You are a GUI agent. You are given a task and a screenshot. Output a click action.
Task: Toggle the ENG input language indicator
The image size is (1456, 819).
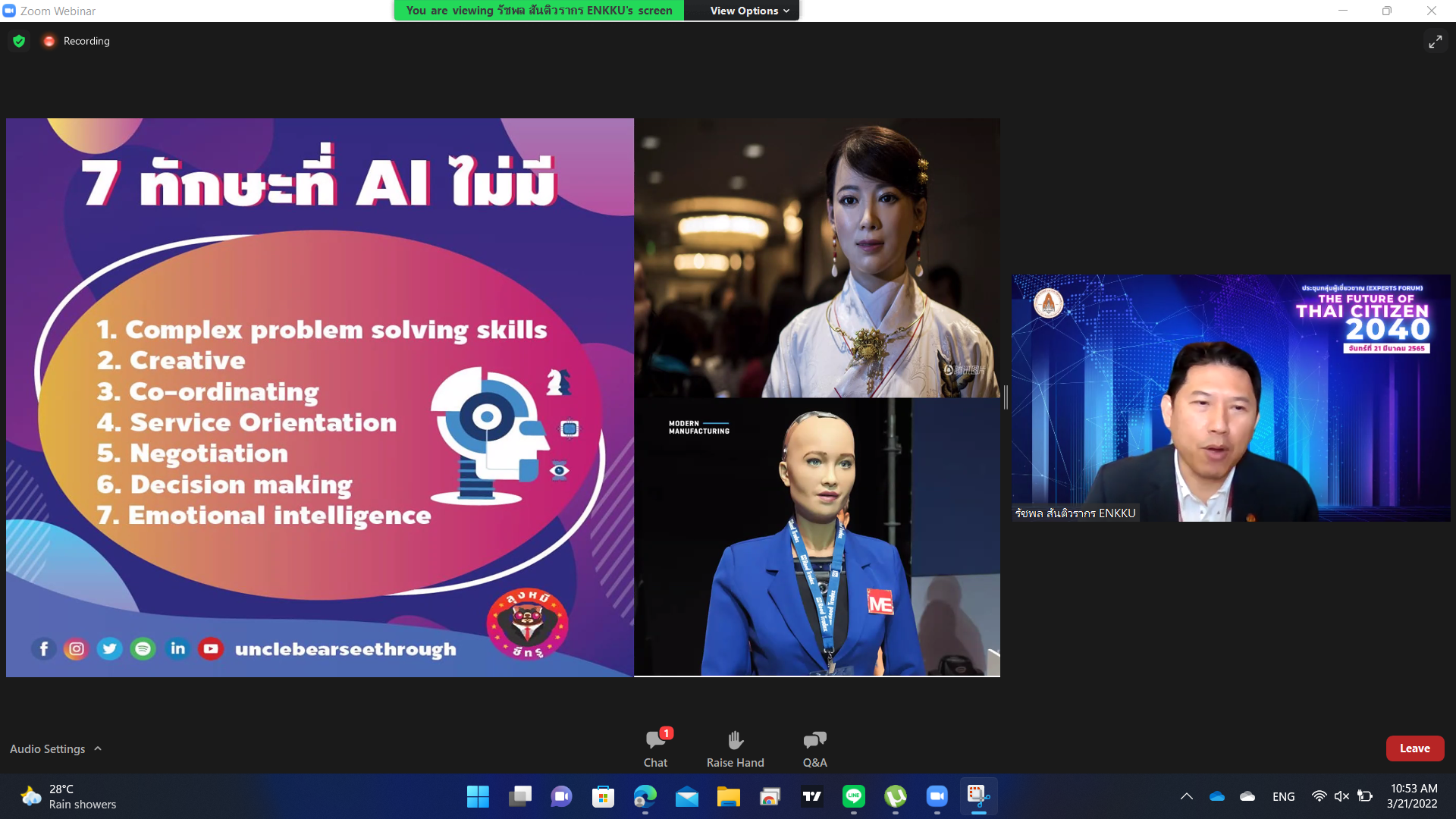[1283, 796]
